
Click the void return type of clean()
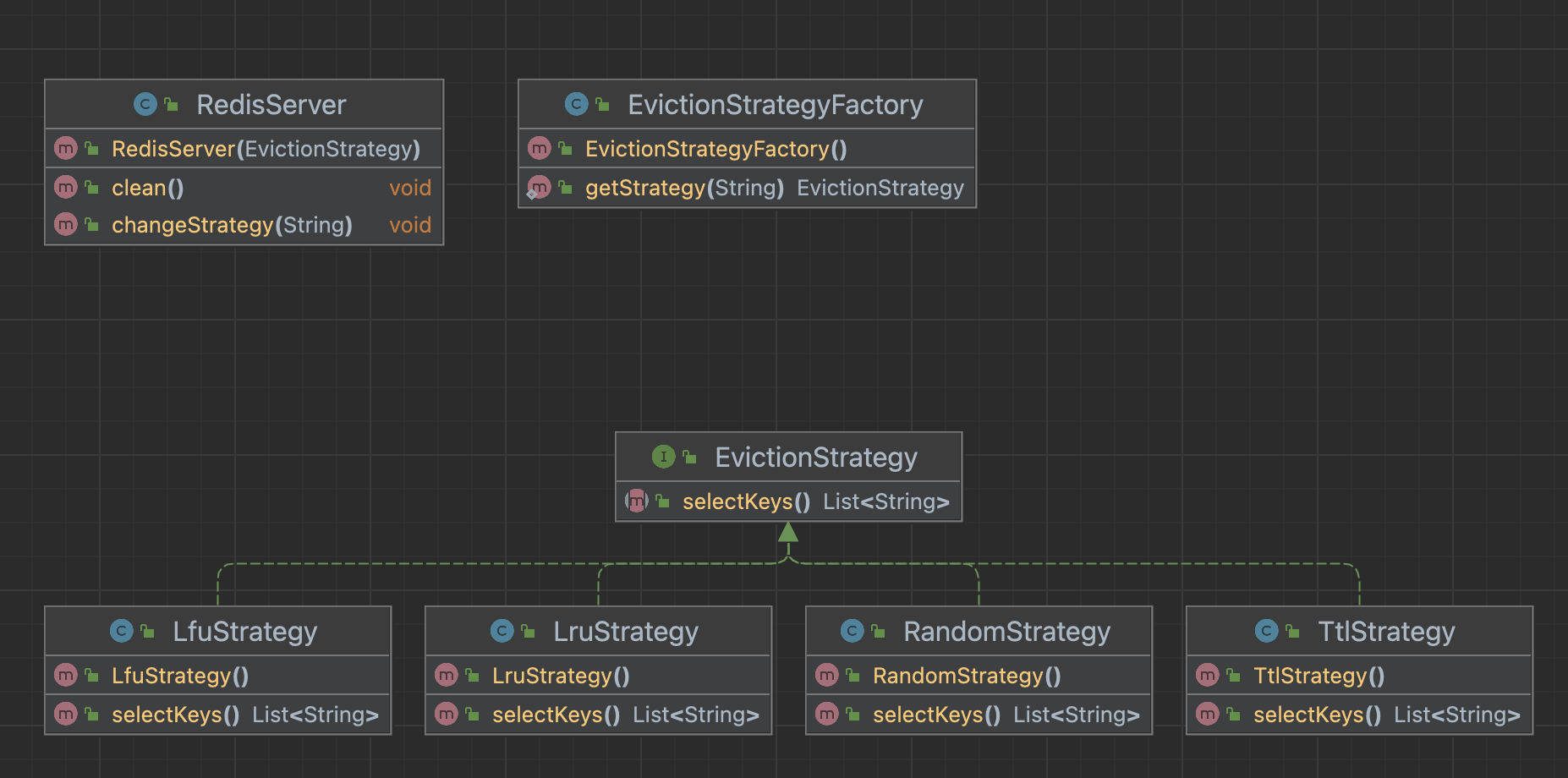click(410, 188)
